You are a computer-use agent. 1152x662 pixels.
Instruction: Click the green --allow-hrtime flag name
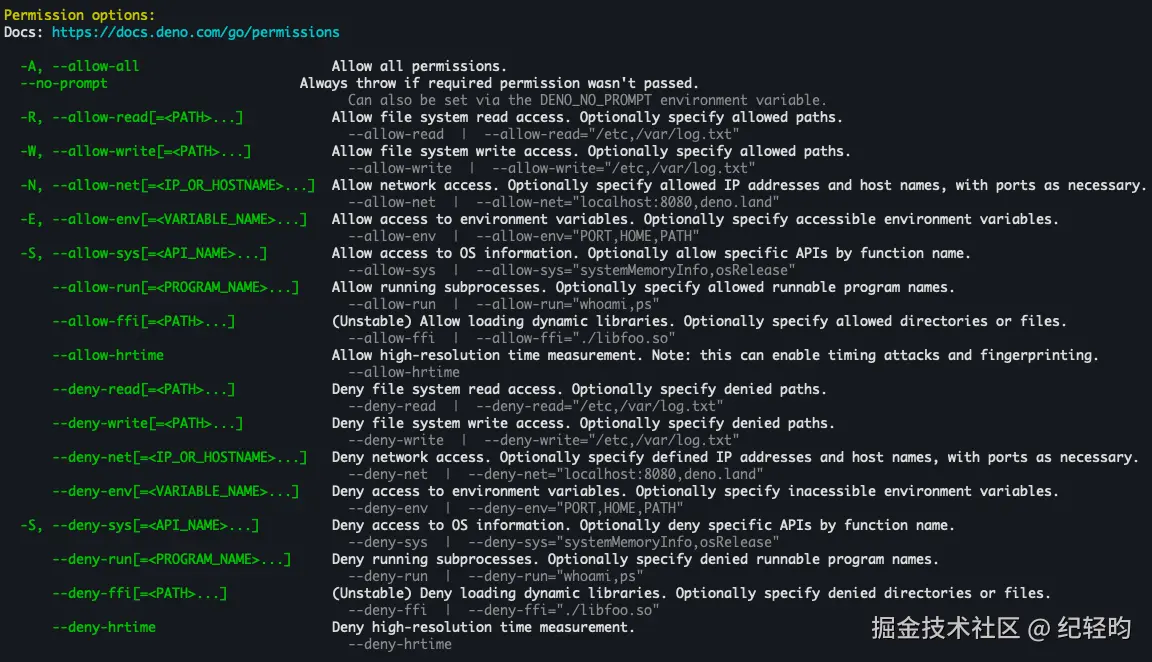point(108,355)
